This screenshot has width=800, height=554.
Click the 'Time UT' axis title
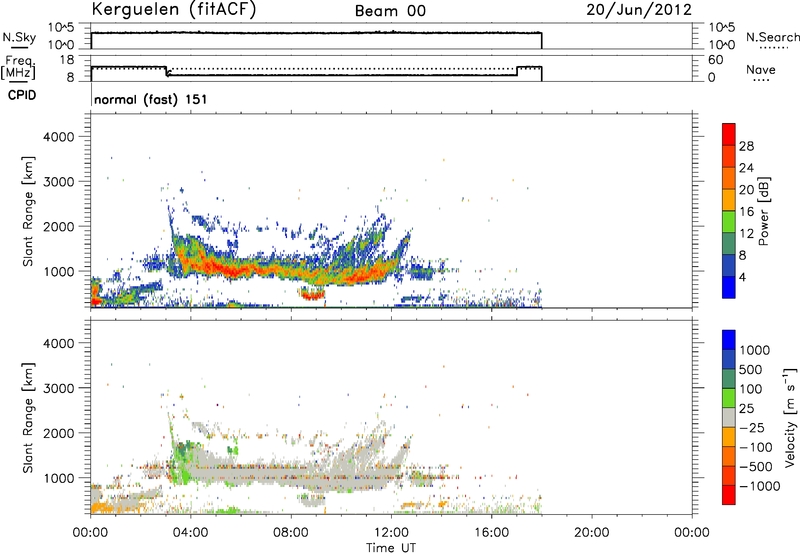pyautogui.click(x=391, y=548)
